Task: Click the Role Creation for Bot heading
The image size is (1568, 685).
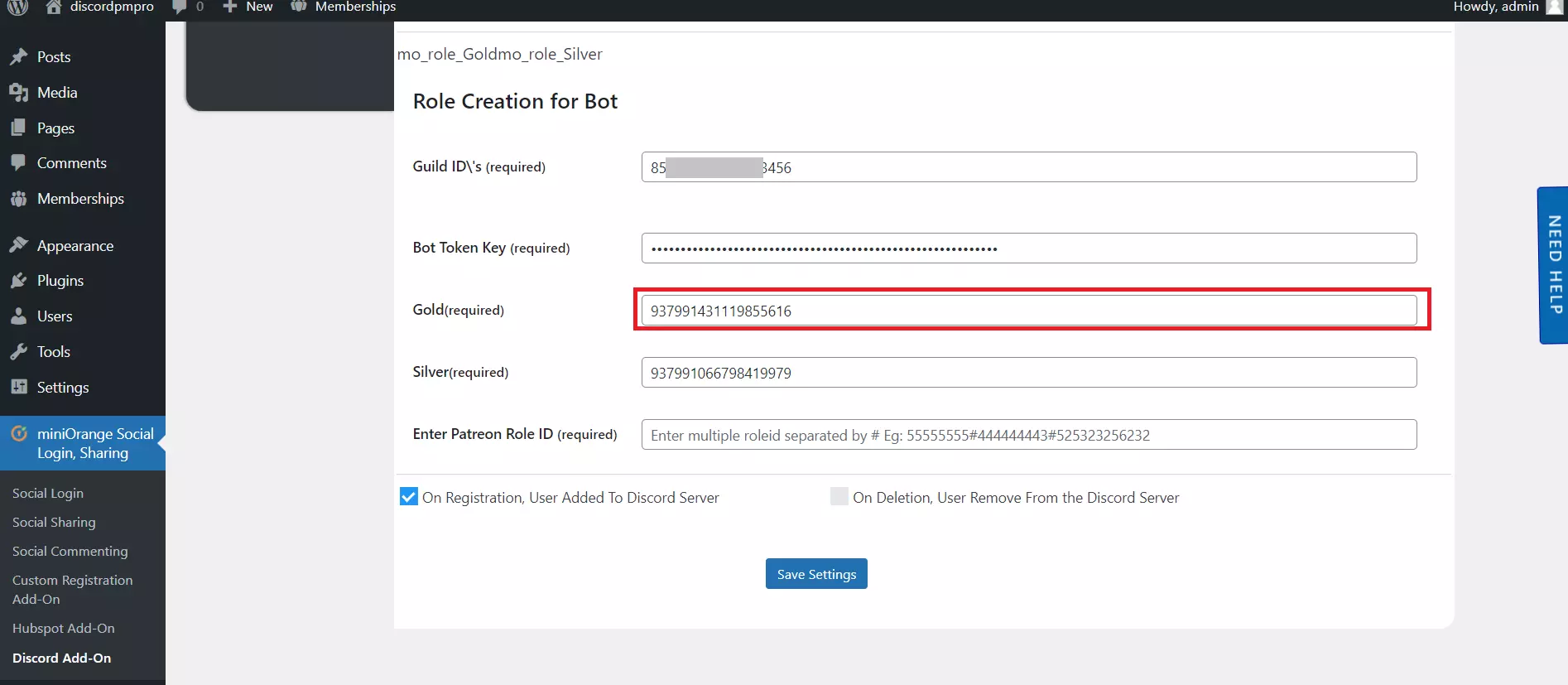Action: (515, 101)
